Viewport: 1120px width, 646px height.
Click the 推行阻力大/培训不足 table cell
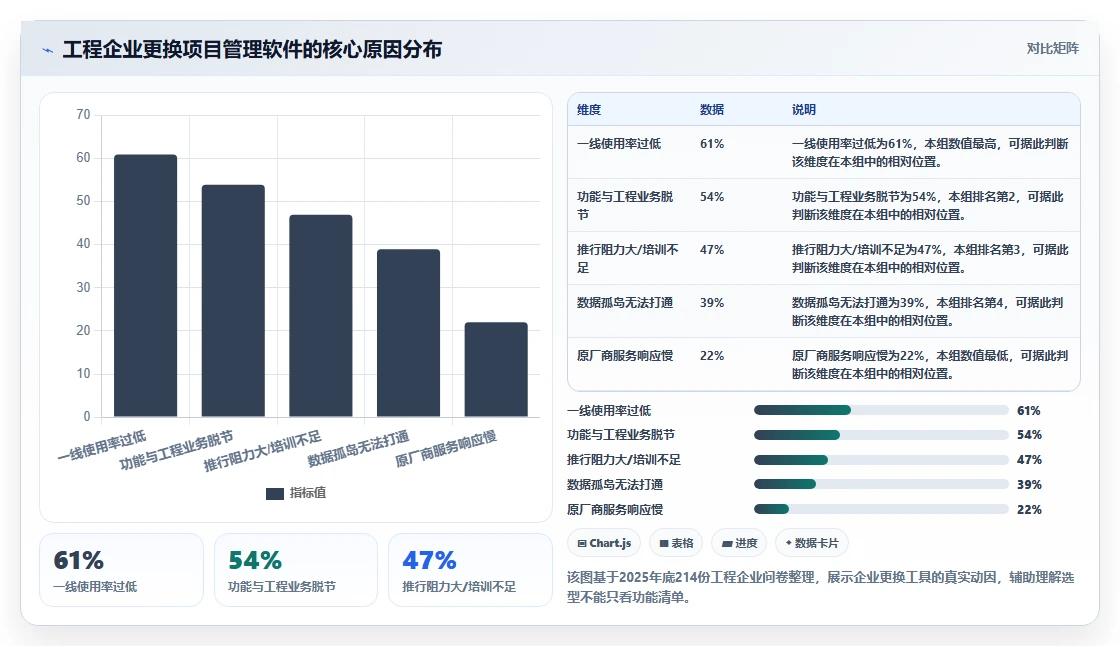(628, 258)
